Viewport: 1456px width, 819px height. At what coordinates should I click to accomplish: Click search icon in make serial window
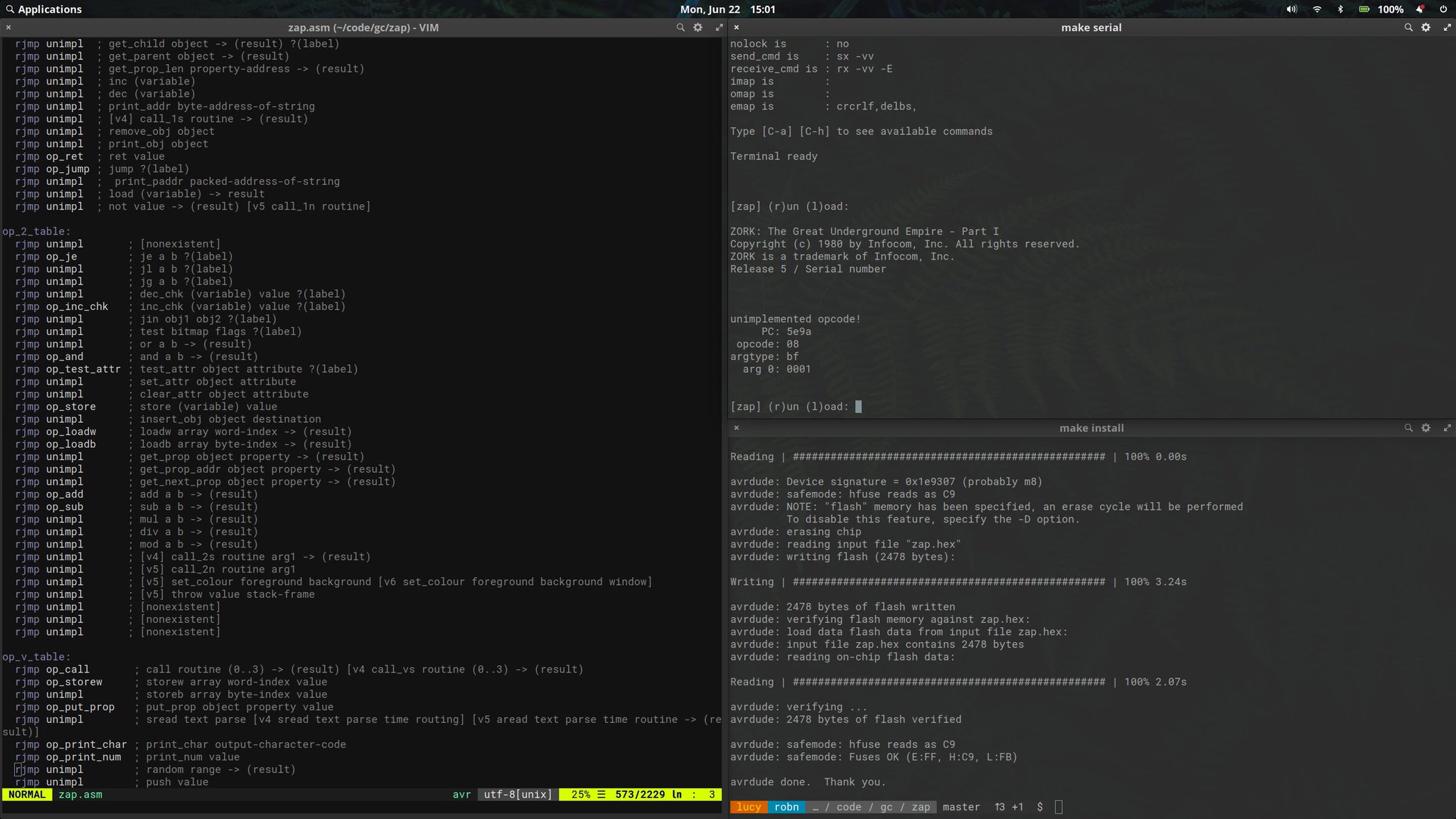(1408, 28)
